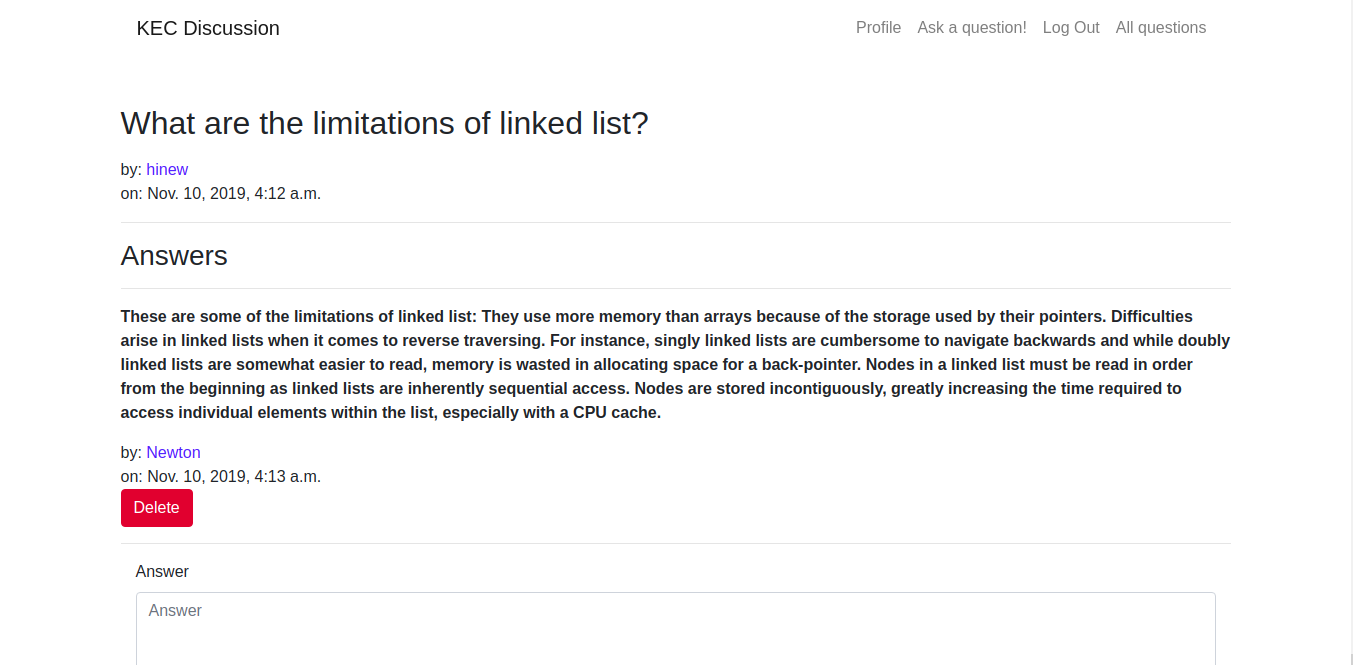The image size is (1353, 665).
Task: Go to the Profile page
Action: [878, 28]
